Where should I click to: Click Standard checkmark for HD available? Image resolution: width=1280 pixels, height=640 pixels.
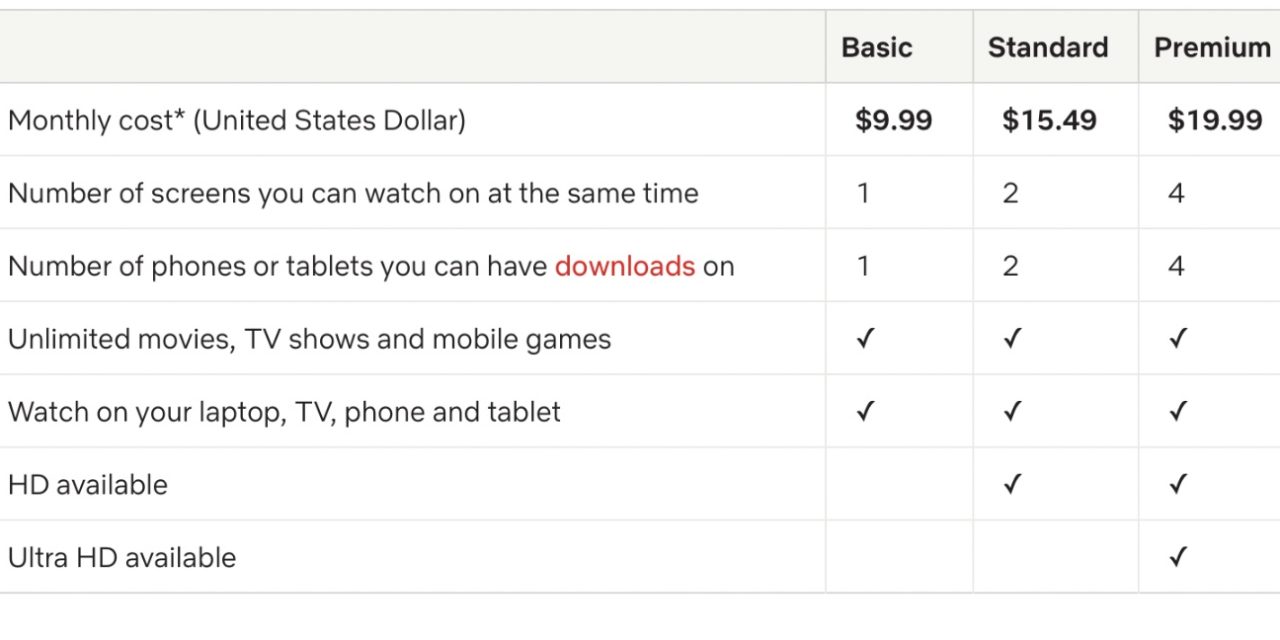click(1012, 484)
